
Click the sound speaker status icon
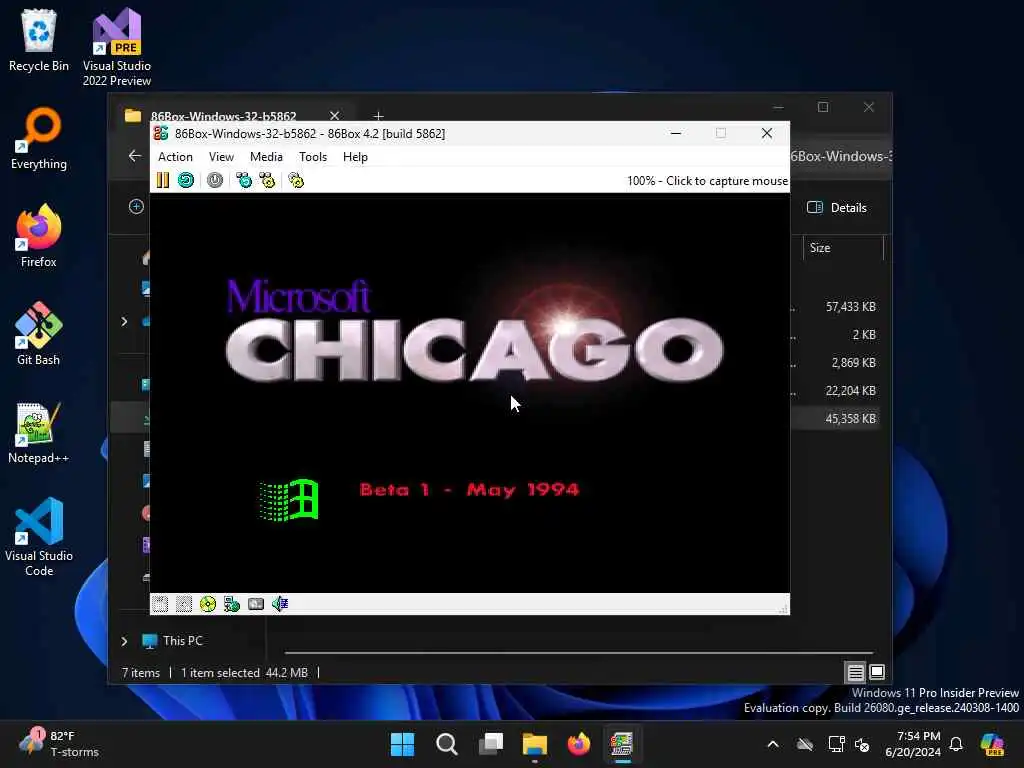click(x=280, y=604)
